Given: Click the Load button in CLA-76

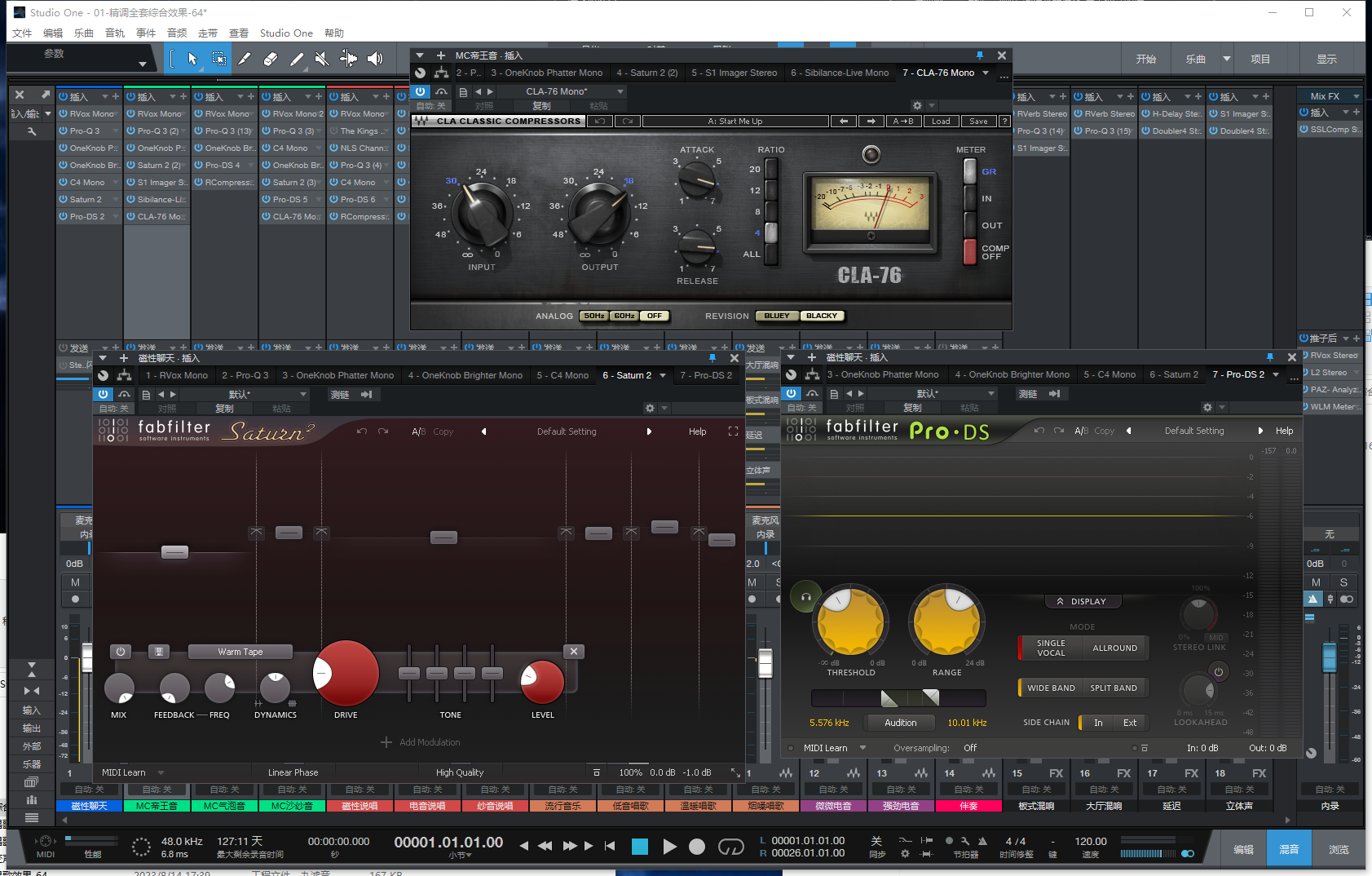Looking at the screenshot, I should pos(941,122).
